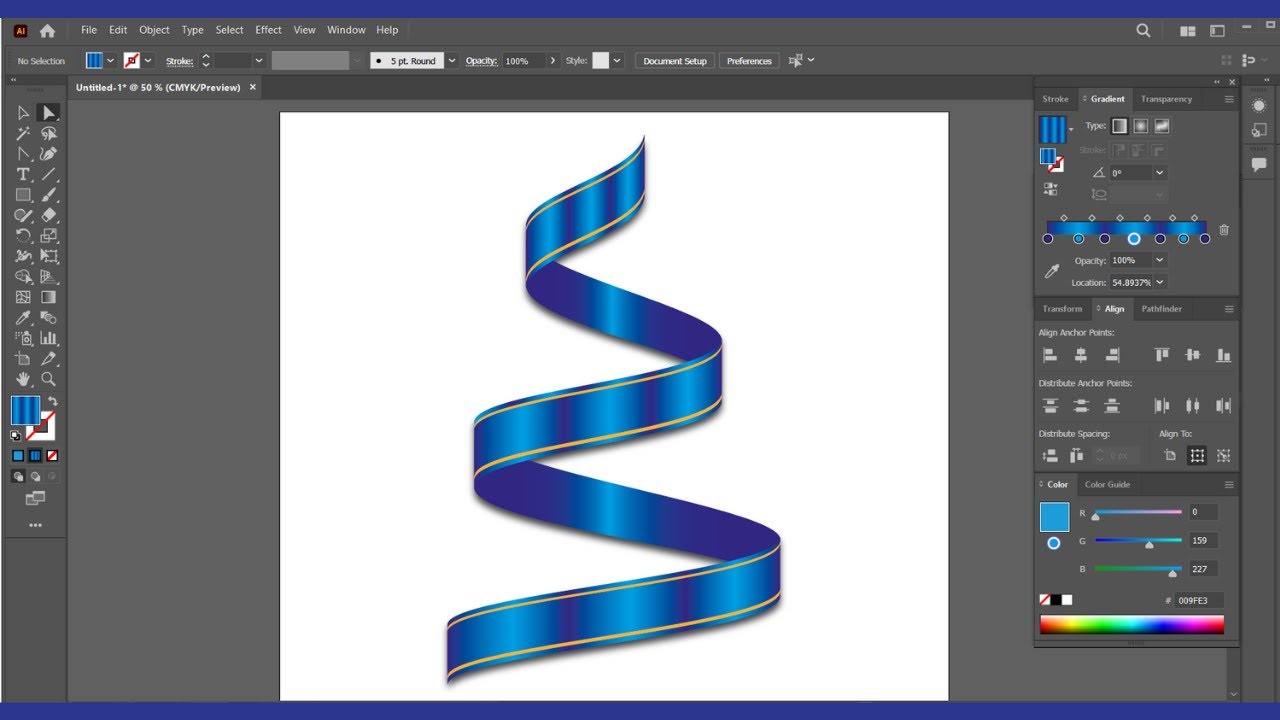Switch to the Pathfinder tab
The width and height of the screenshot is (1280, 720).
(1161, 309)
